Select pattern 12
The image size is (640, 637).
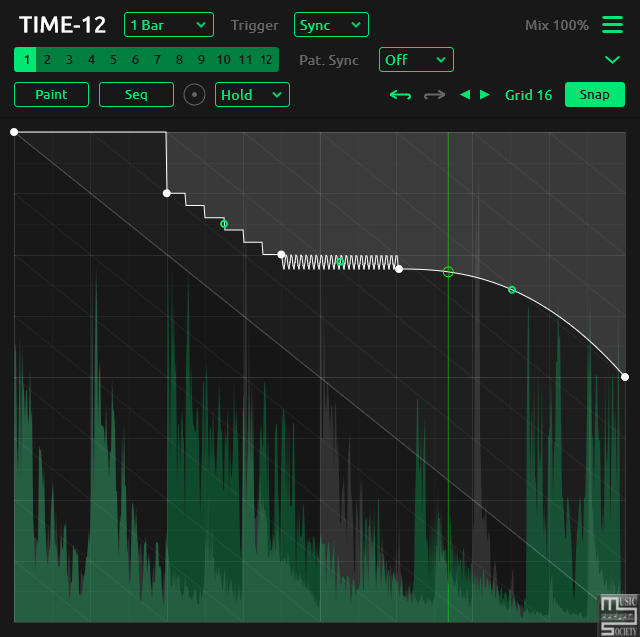(x=267, y=60)
